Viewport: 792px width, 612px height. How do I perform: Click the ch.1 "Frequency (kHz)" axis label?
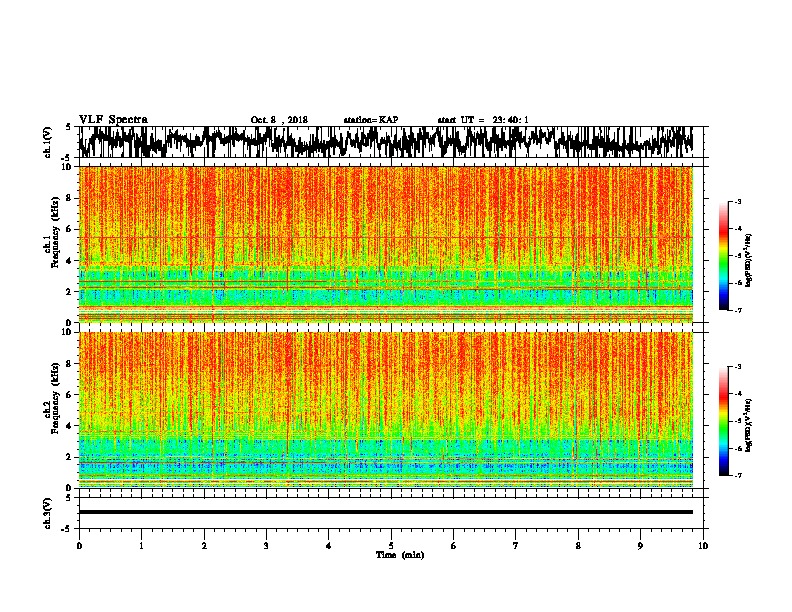[x=56, y=232]
